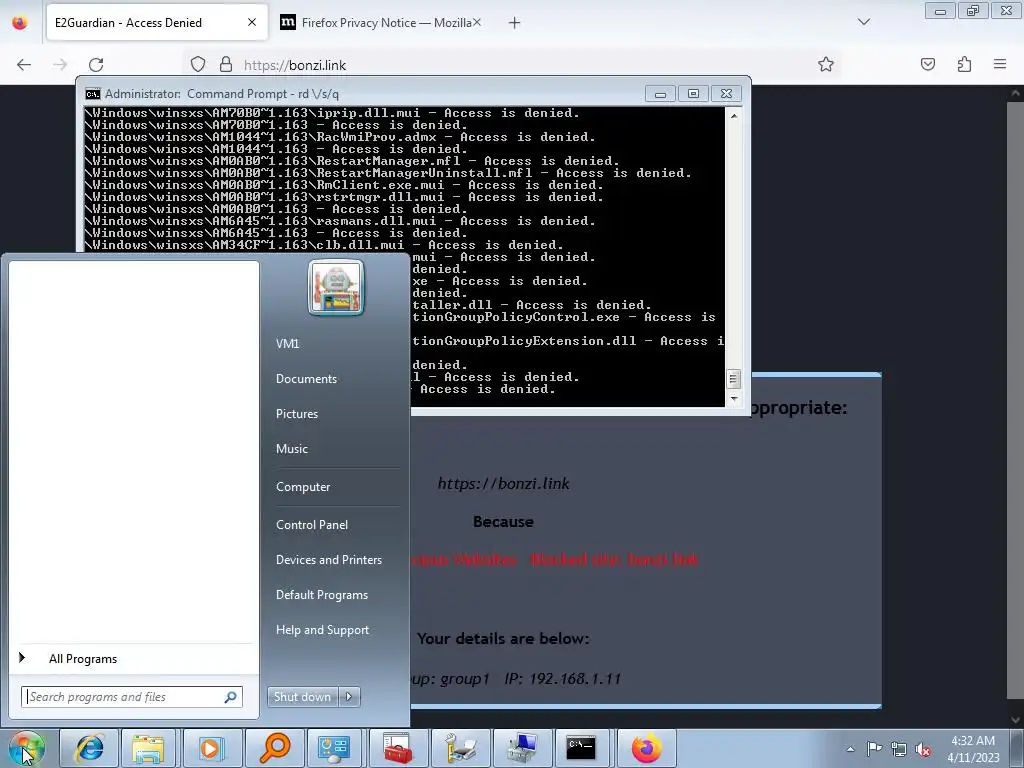Open a new Firefox tab
Screen dimensions: 1024x768
click(x=515, y=23)
